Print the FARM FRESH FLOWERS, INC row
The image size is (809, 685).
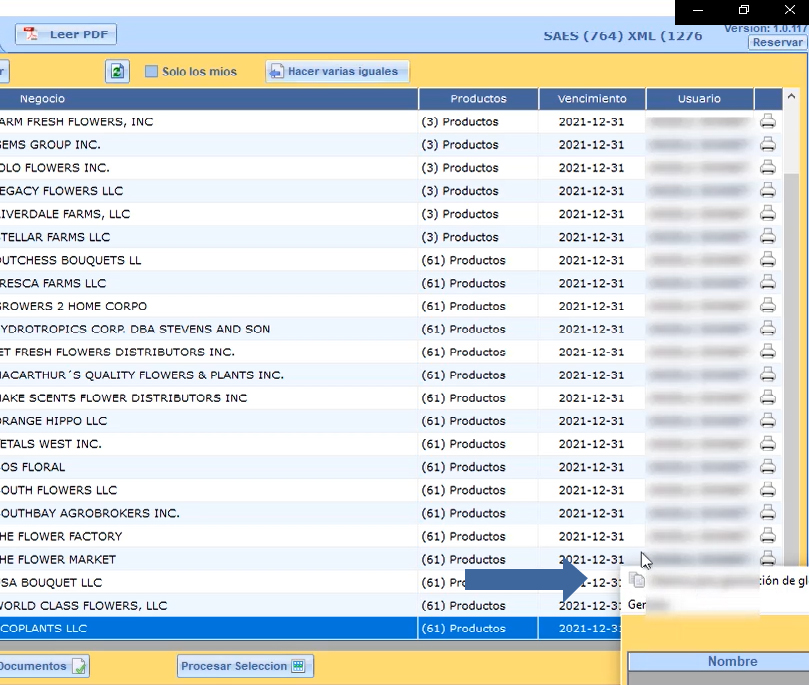767,121
